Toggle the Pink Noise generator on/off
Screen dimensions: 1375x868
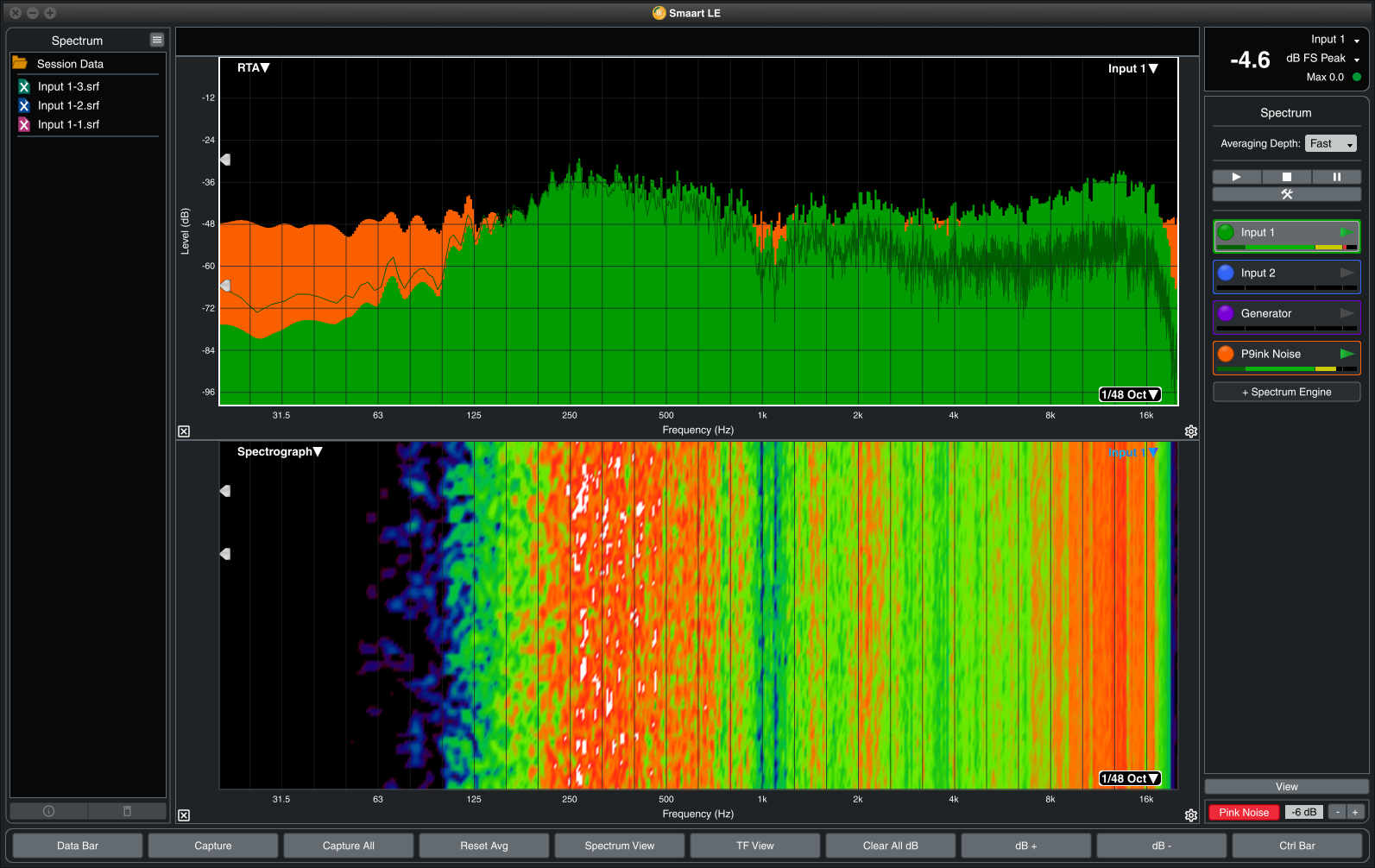[x=1244, y=812]
